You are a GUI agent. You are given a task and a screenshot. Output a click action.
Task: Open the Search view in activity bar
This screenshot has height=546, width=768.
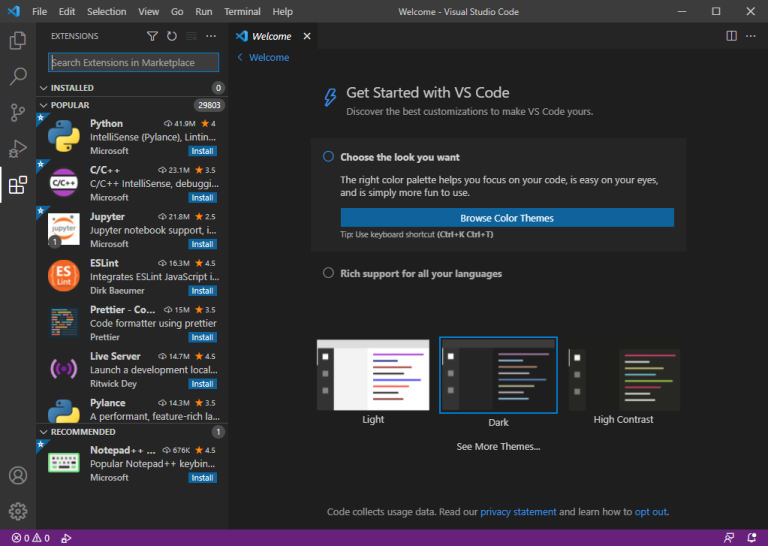click(18, 76)
